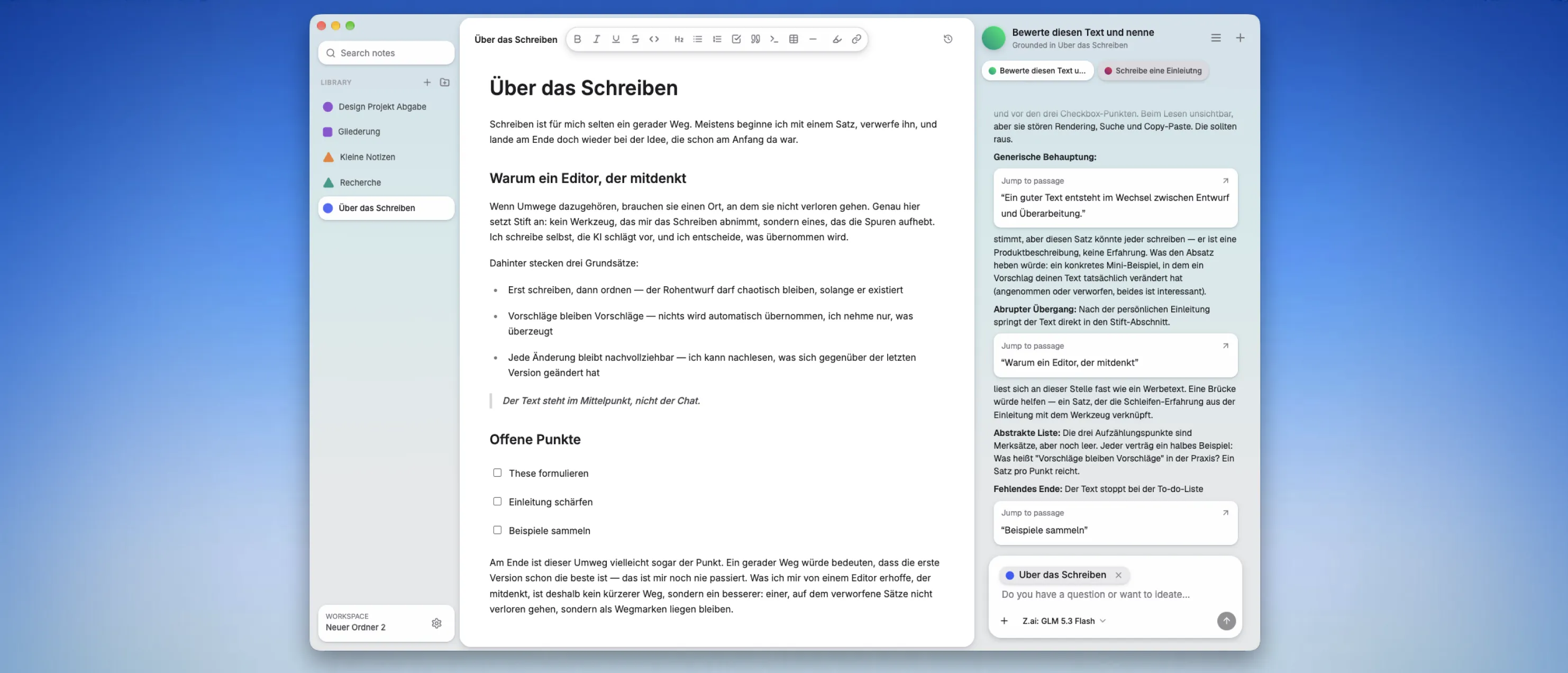Insert a horizontal divider line

tap(813, 39)
